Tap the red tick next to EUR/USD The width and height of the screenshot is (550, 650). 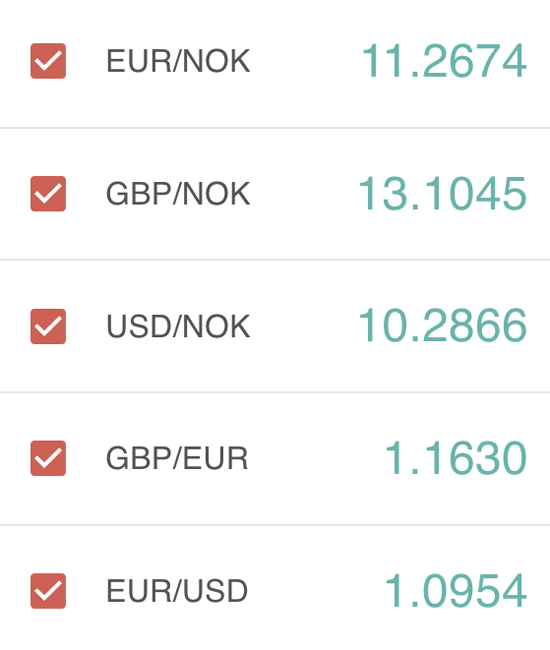click(48, 591)
